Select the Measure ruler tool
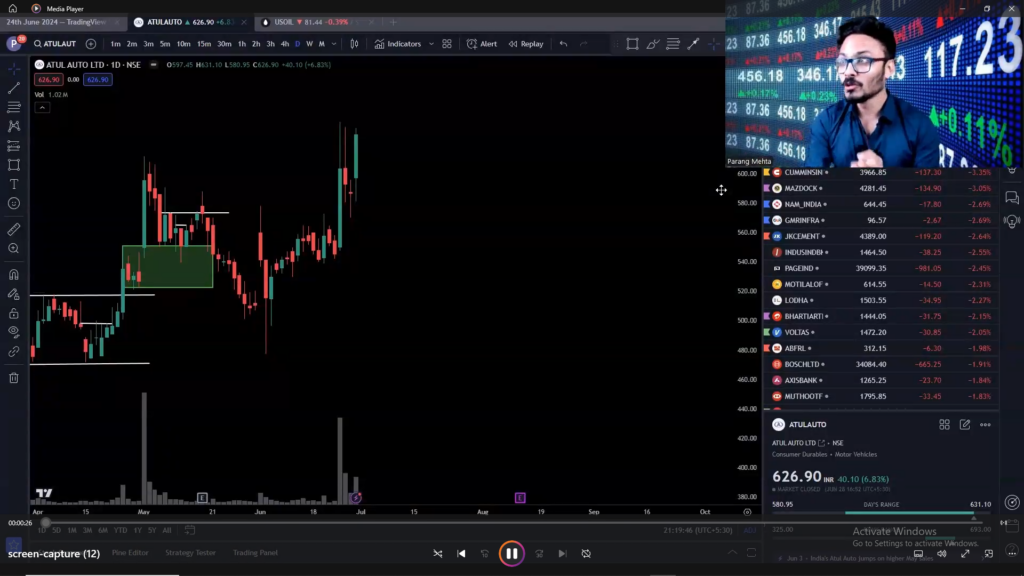 [14, 229]
